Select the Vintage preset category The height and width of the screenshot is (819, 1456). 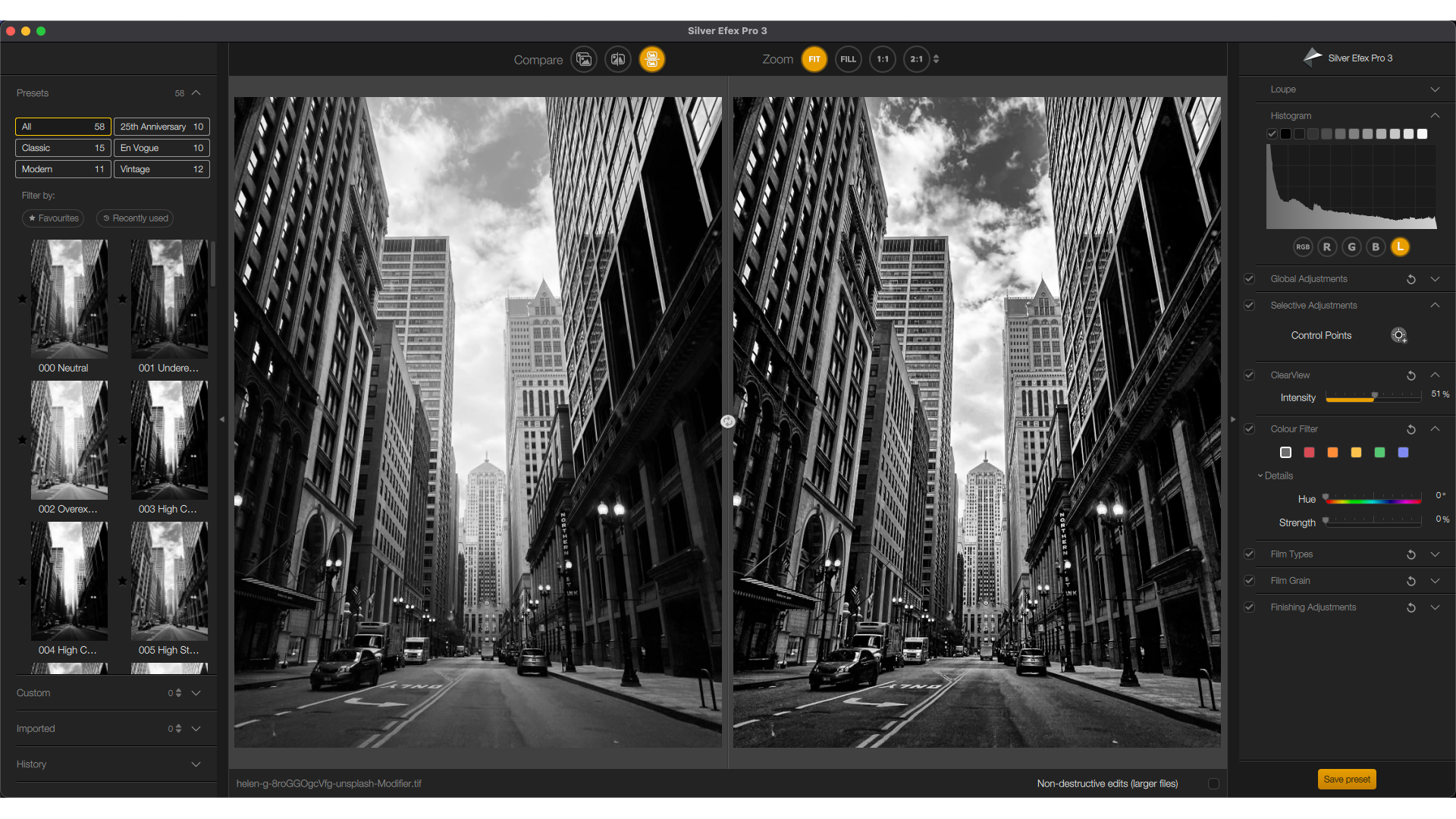click(x=162, y=169)
